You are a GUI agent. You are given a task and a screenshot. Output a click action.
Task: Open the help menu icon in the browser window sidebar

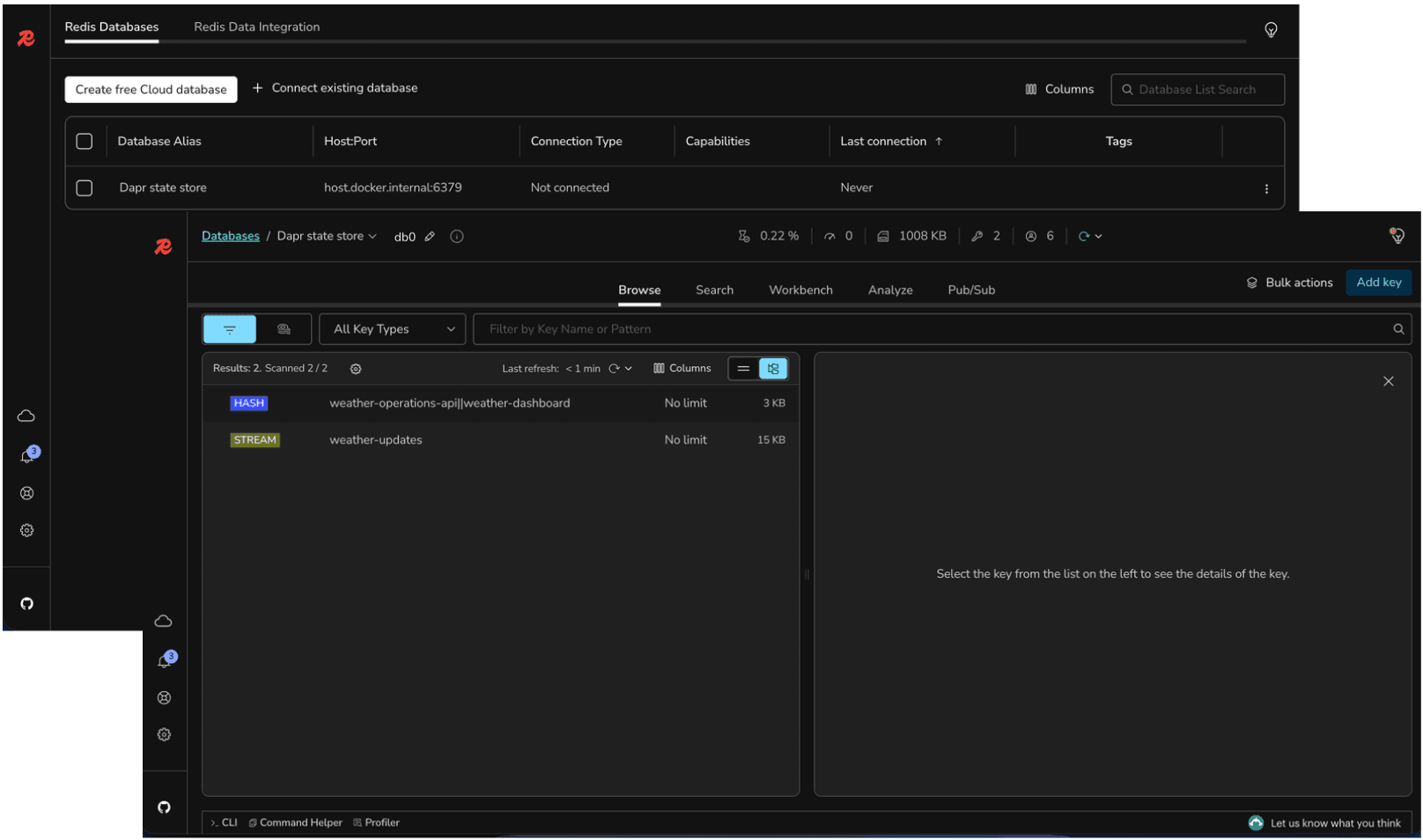[x=164, y=697]
